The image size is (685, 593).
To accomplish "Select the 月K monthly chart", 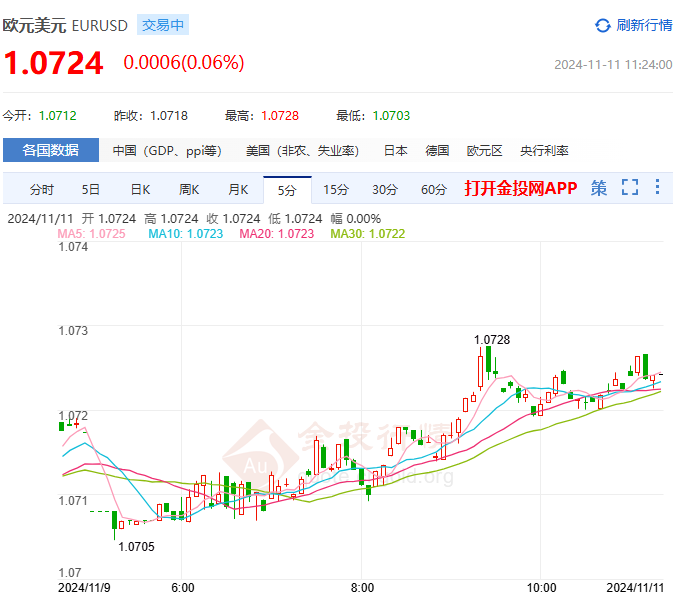I will [238, 189].
